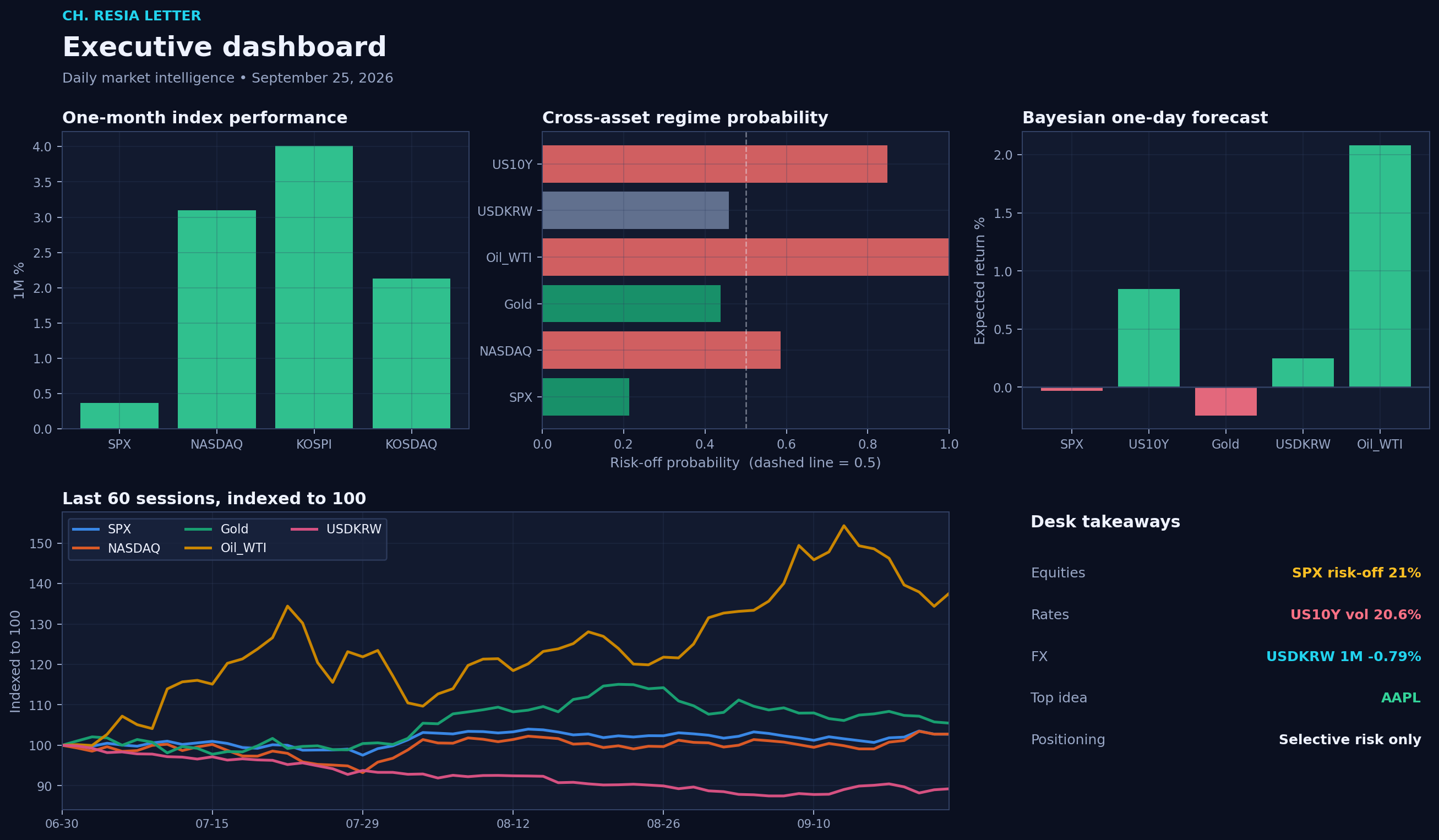1439x840 pixels.
Task: Click the Daily market intelligence date subtitle
Action: point(227,78)
